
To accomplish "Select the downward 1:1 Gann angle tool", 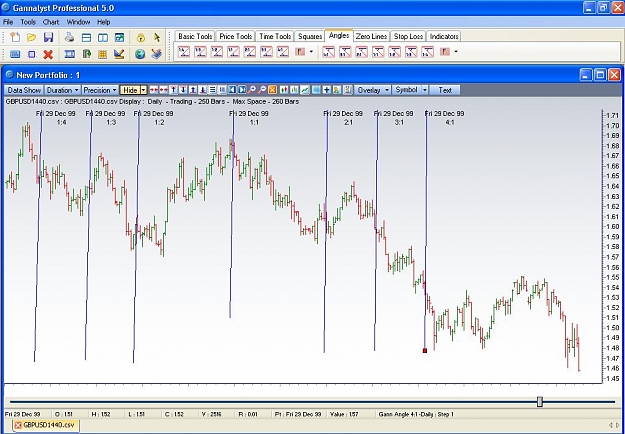I will 378,52.
